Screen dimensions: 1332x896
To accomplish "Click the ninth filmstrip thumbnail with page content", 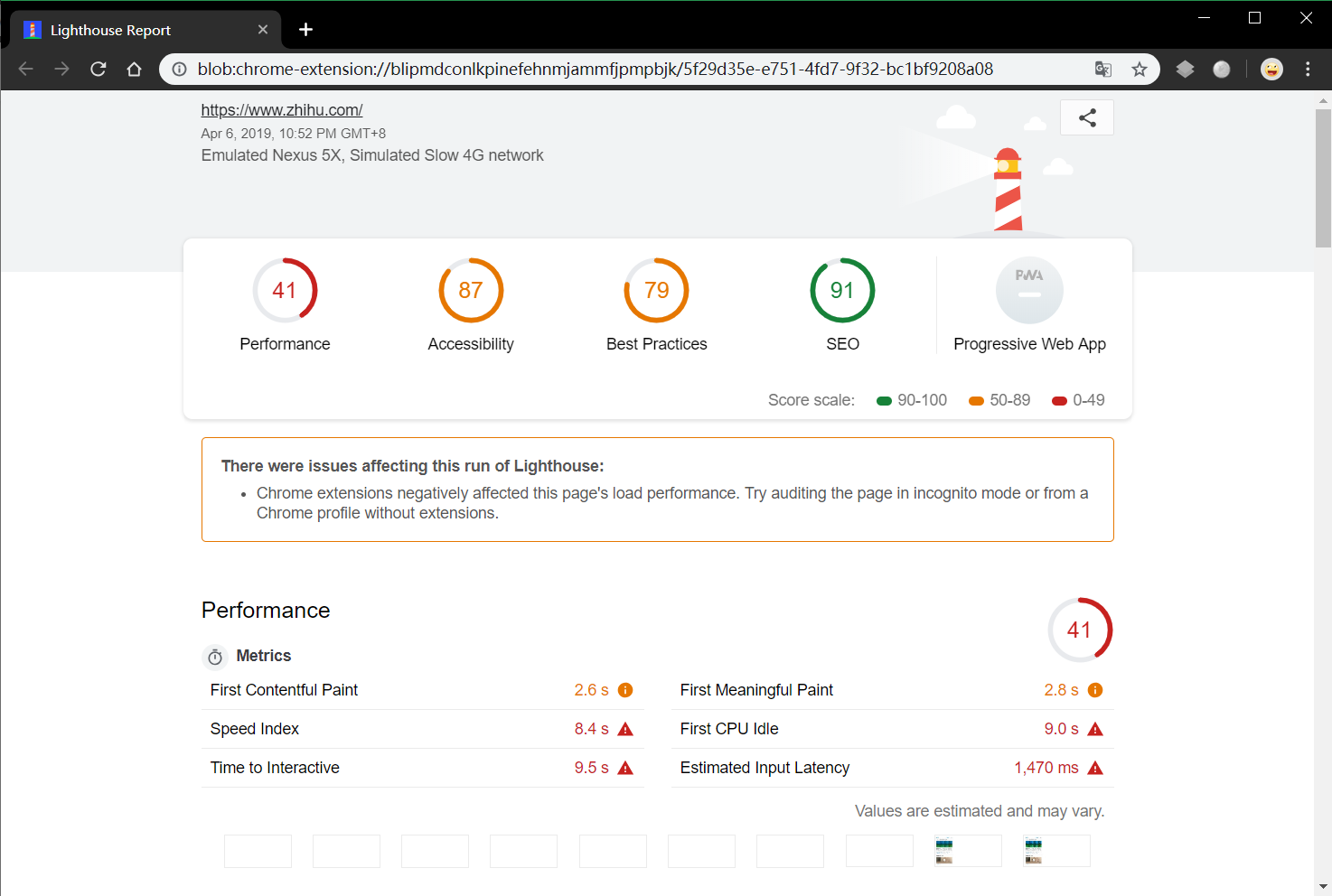I will (x=968, y=851).
